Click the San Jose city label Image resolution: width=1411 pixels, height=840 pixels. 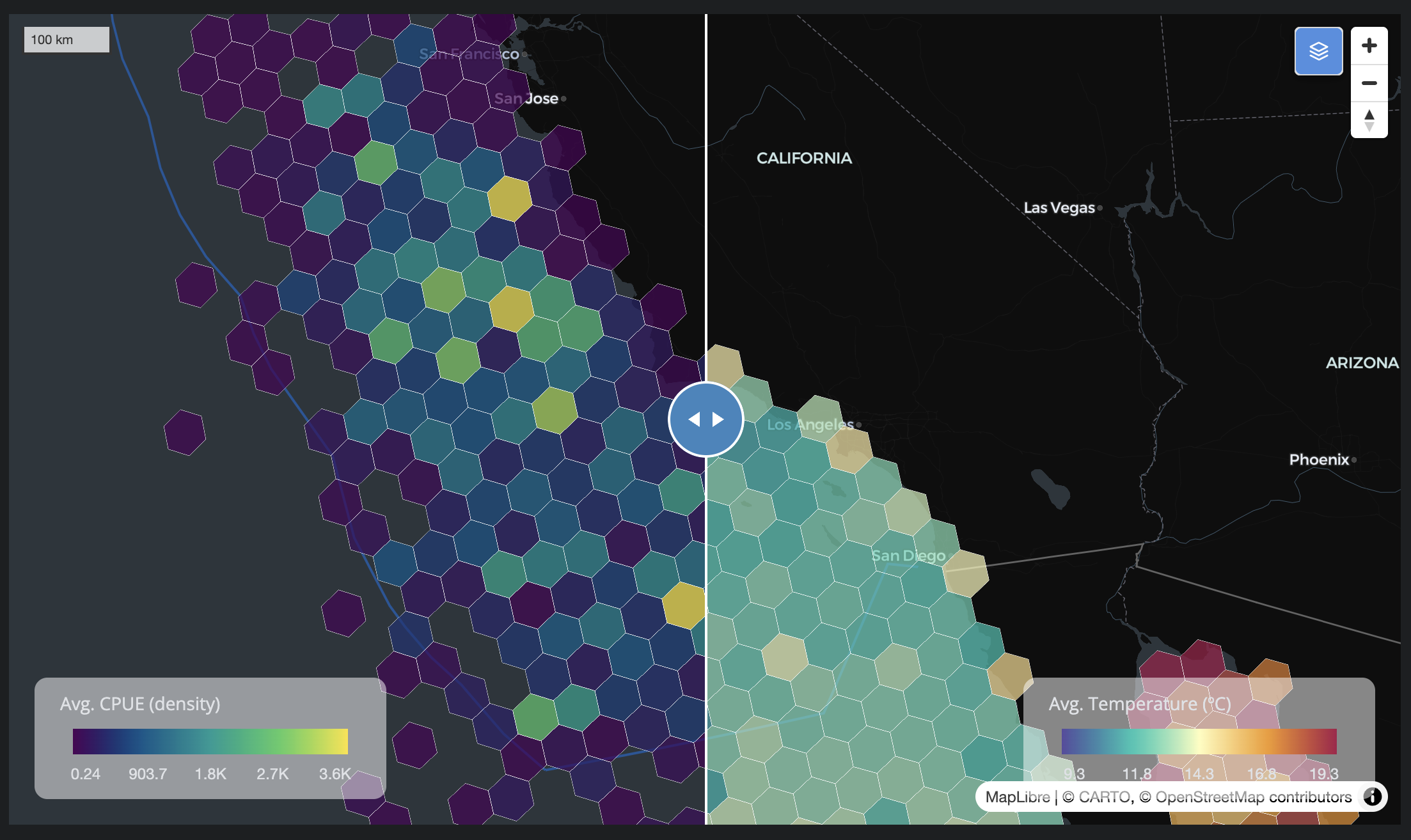pos(526,98)
